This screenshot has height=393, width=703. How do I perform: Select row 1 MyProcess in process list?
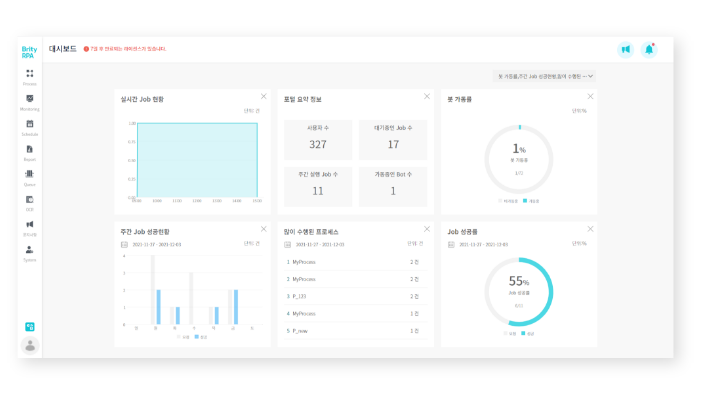pos(355,262)
